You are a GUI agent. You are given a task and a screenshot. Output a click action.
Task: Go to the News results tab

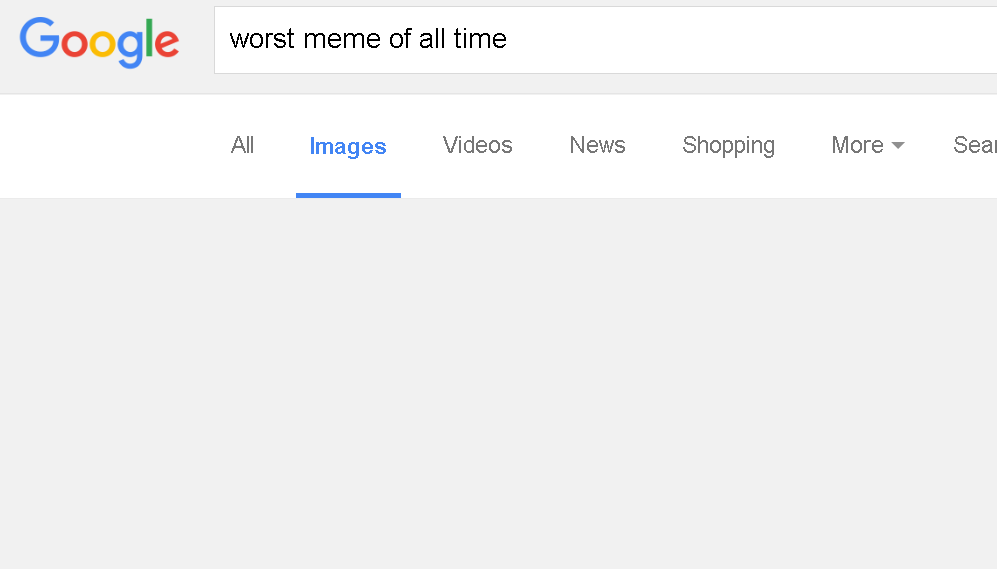pos(597,145)
